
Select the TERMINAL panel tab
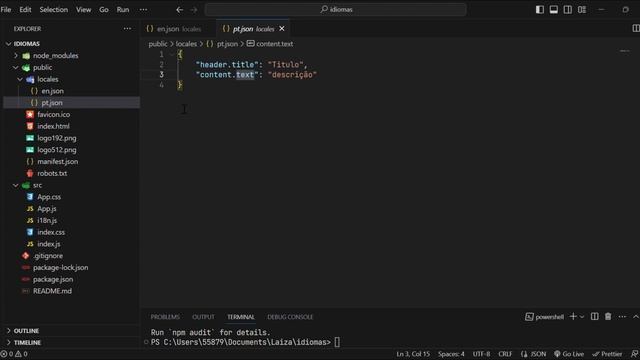coord(241,317)
